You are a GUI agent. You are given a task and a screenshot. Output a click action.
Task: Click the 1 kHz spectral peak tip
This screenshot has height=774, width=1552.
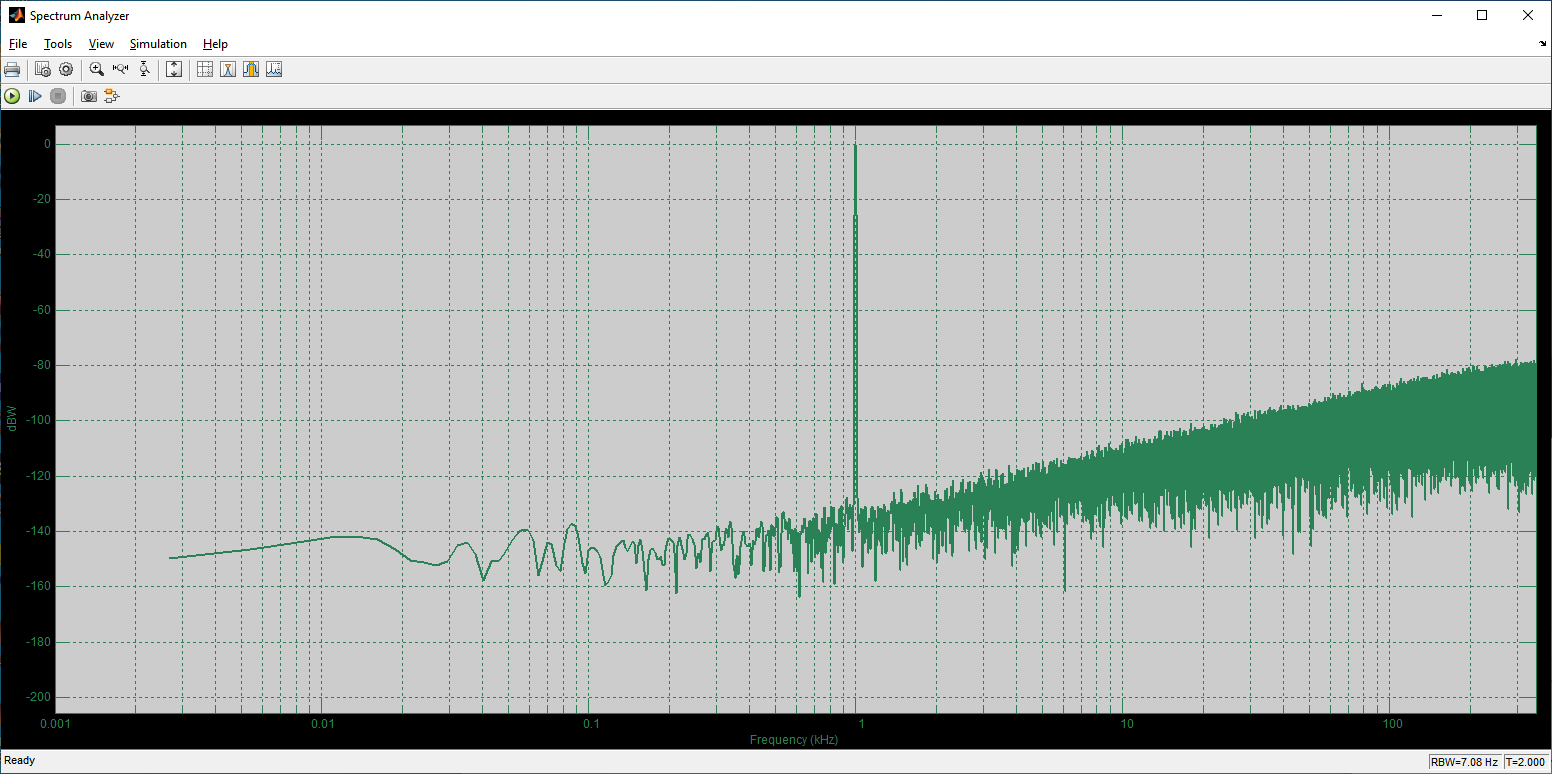pyautogui.click(x=856, y=146)
